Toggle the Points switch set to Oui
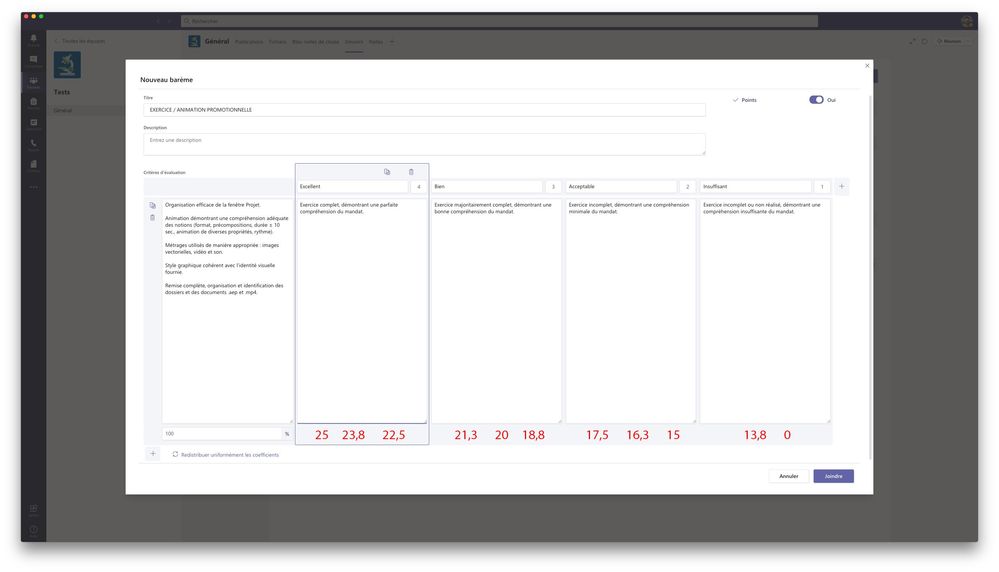Viewport: 999px width, 572px height. point(816,100)
